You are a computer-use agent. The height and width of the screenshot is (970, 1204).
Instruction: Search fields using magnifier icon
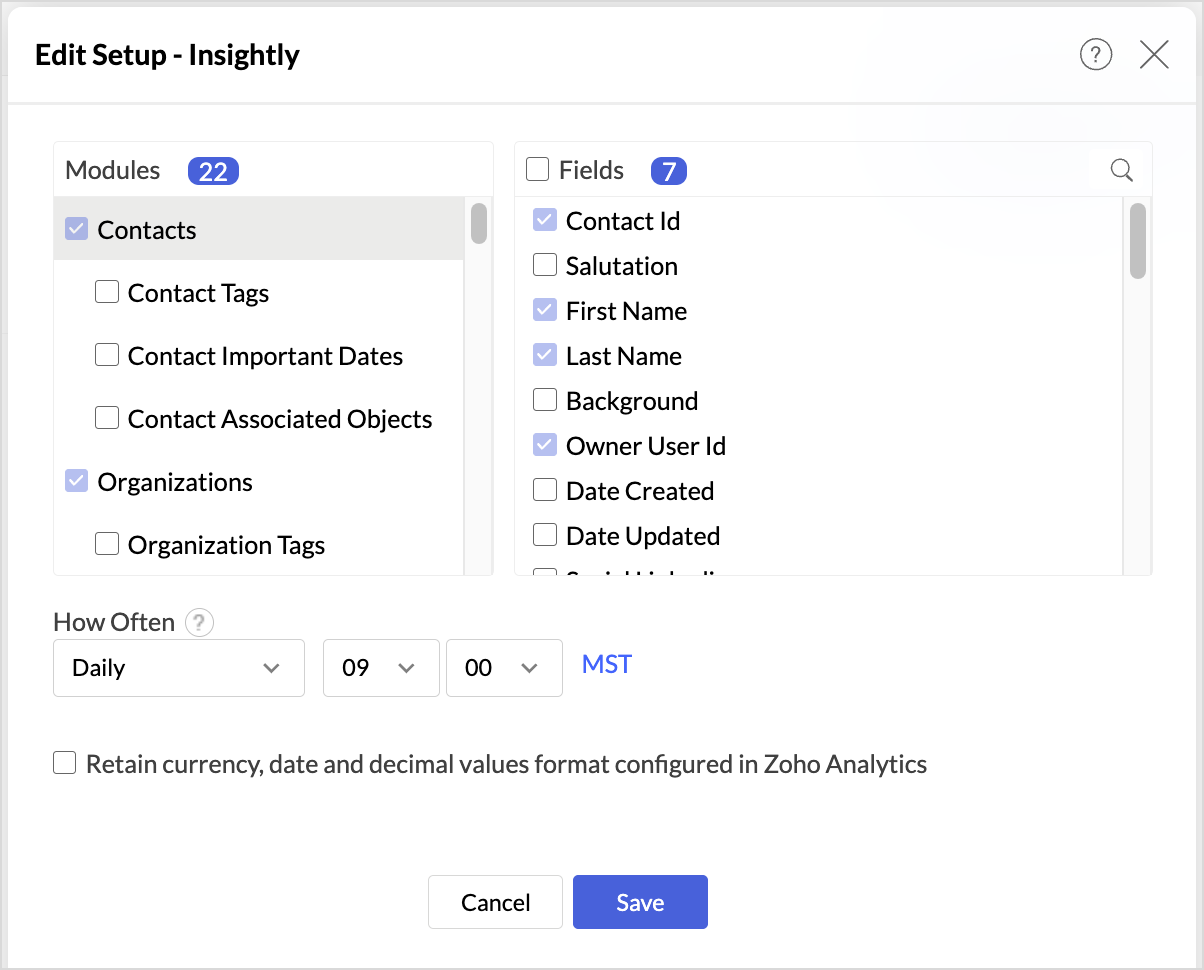(1122, 171)
